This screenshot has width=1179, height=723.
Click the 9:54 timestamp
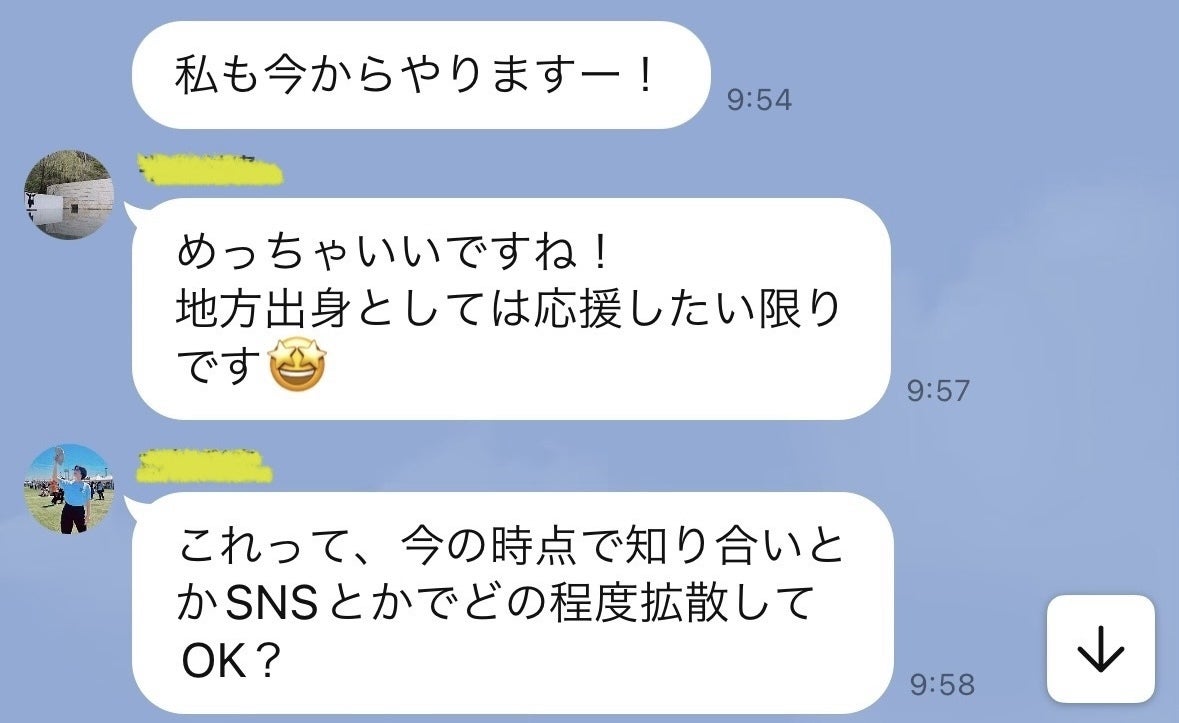759,100
